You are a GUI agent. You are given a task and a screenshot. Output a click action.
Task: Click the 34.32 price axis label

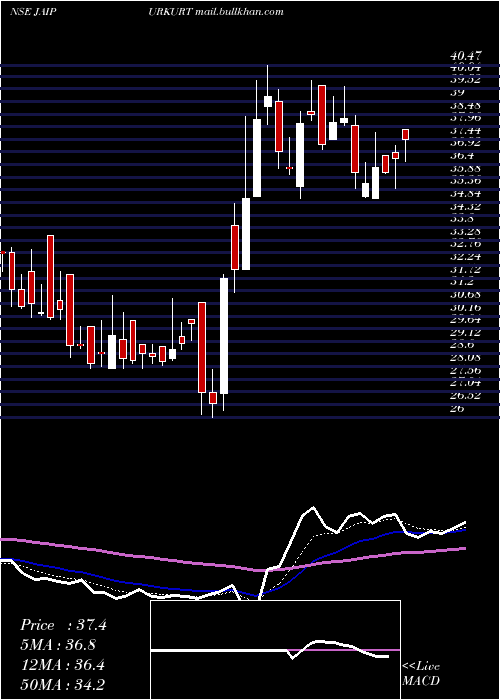click(x=466, y=206)
